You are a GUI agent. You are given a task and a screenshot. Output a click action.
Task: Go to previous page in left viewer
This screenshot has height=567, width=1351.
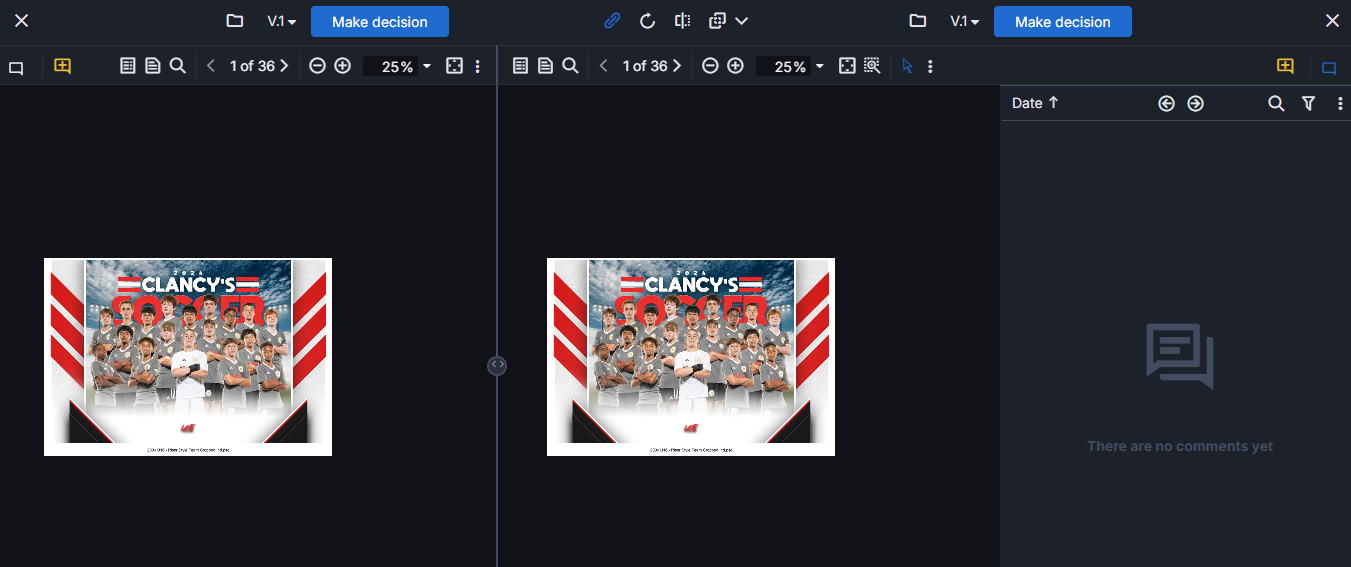coord(211,66)
